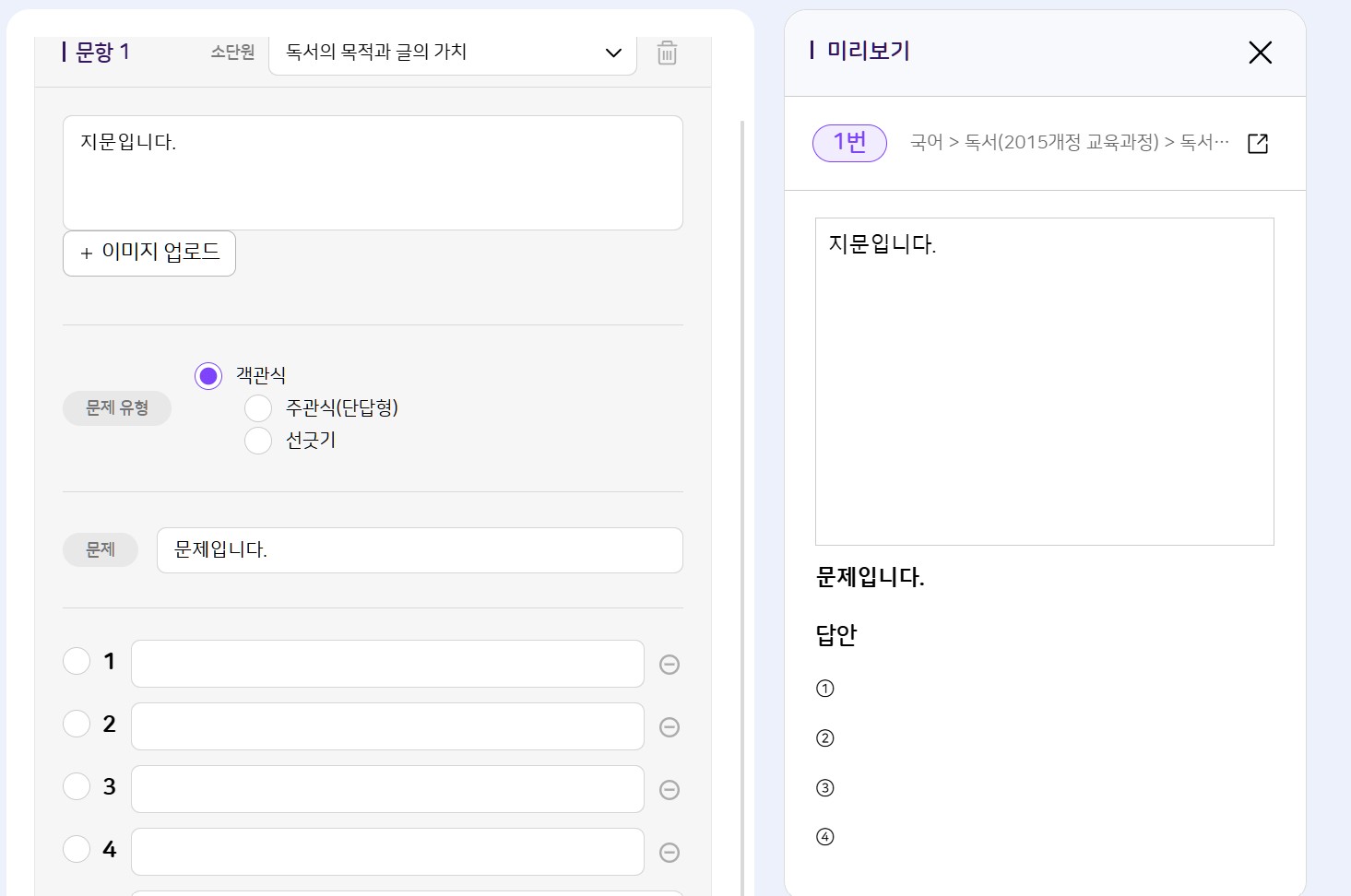Click the 미리보기 panel title
Image resolution: width=1351 pixels, height=896 pixels.
869,51
